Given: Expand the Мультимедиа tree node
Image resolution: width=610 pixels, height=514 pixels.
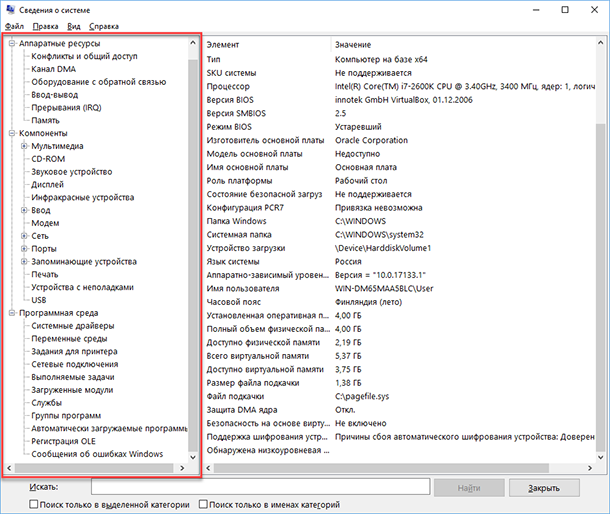Looking at the screenshot, I should tap(24, 146).
